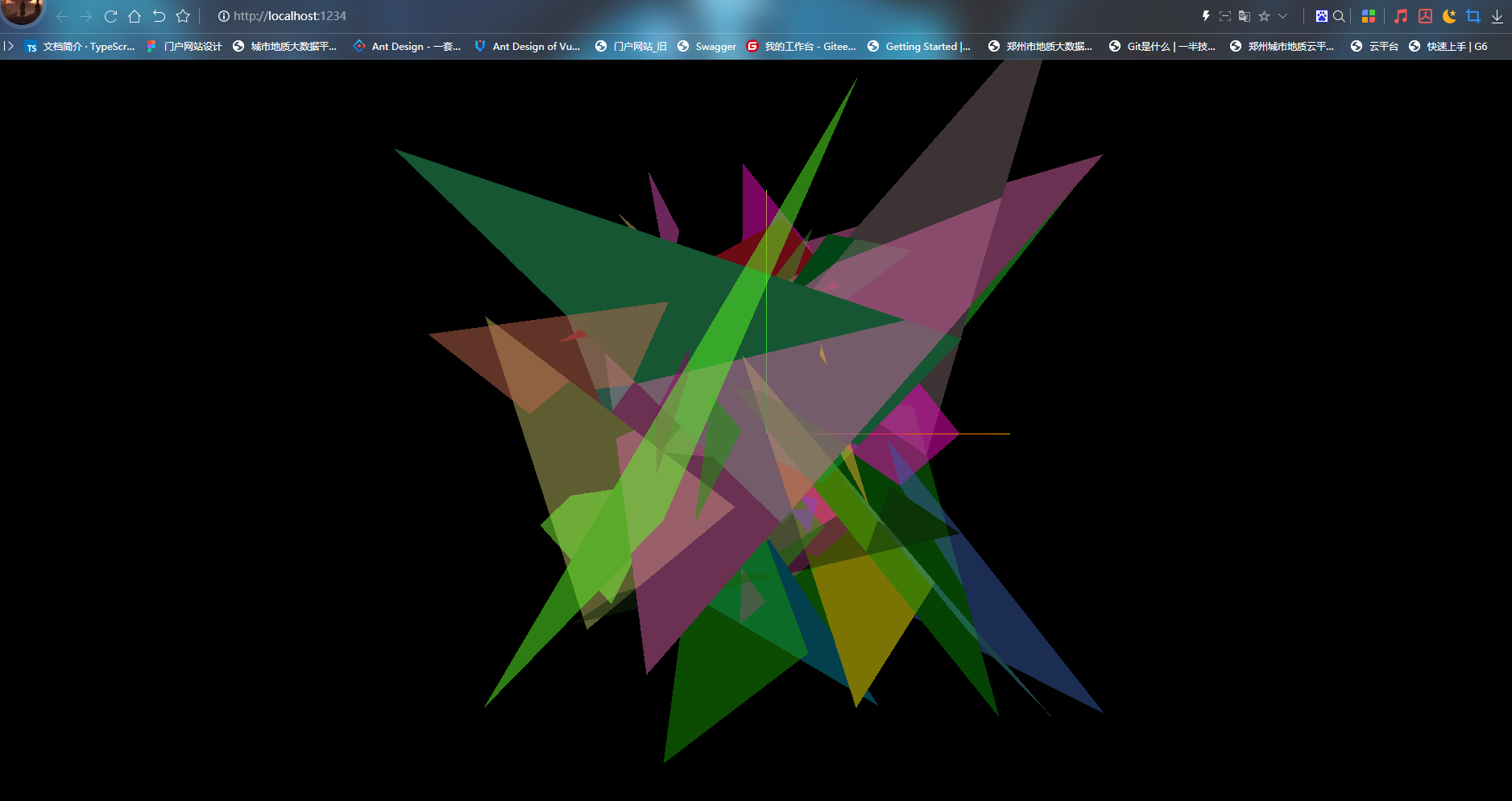
Task: Open the 快速上手 | G6 bookmark
Action: pos(1448,47)
